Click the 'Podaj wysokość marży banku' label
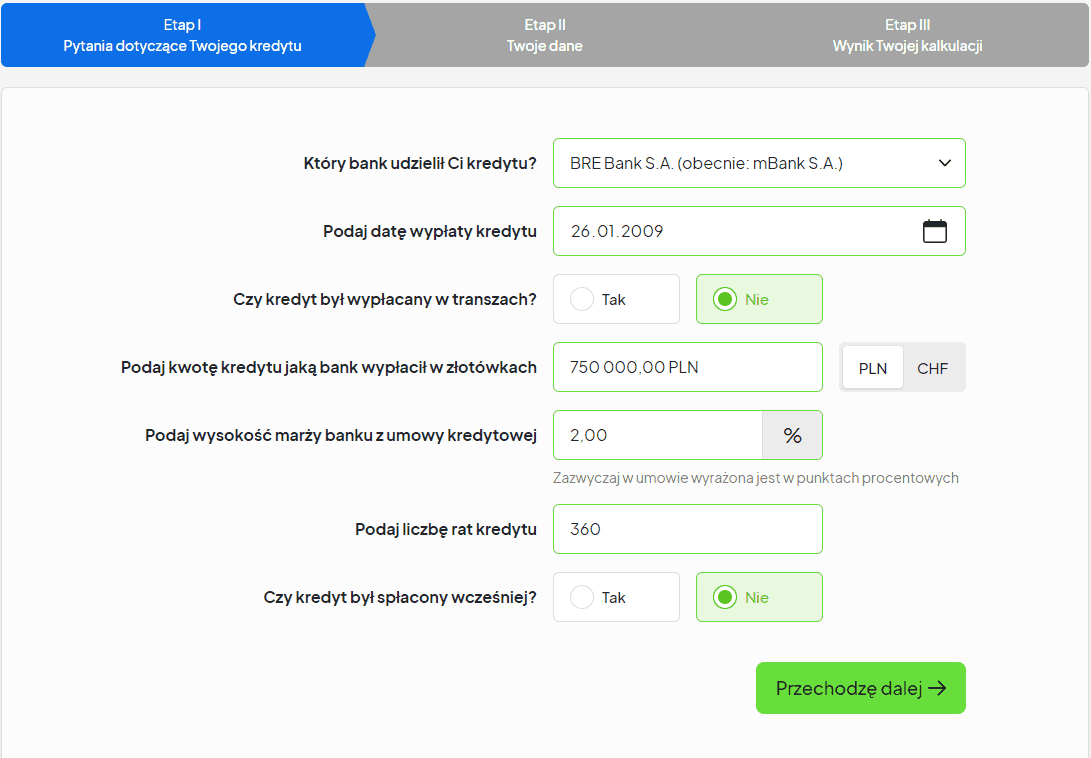 tap(341, 436)
